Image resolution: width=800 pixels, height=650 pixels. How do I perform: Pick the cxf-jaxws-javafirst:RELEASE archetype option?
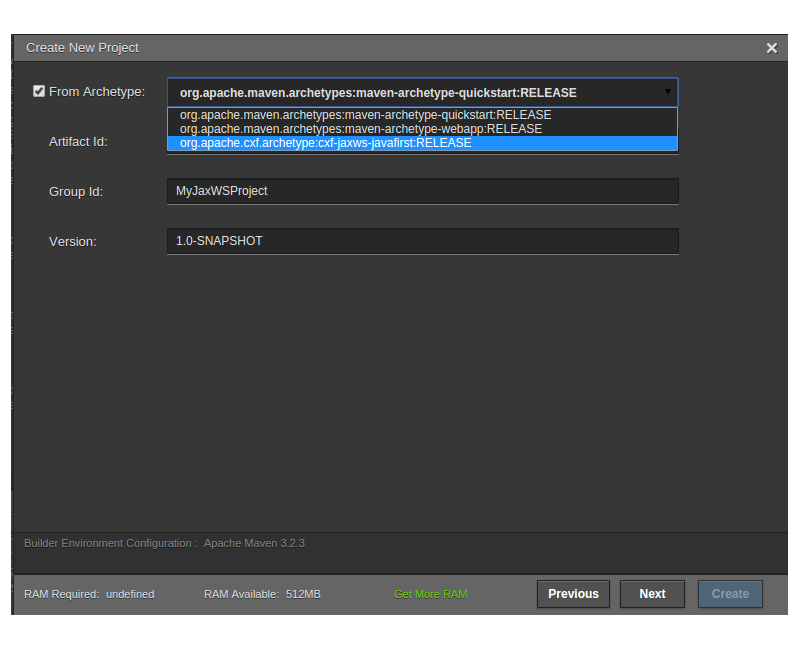point(422,143)
